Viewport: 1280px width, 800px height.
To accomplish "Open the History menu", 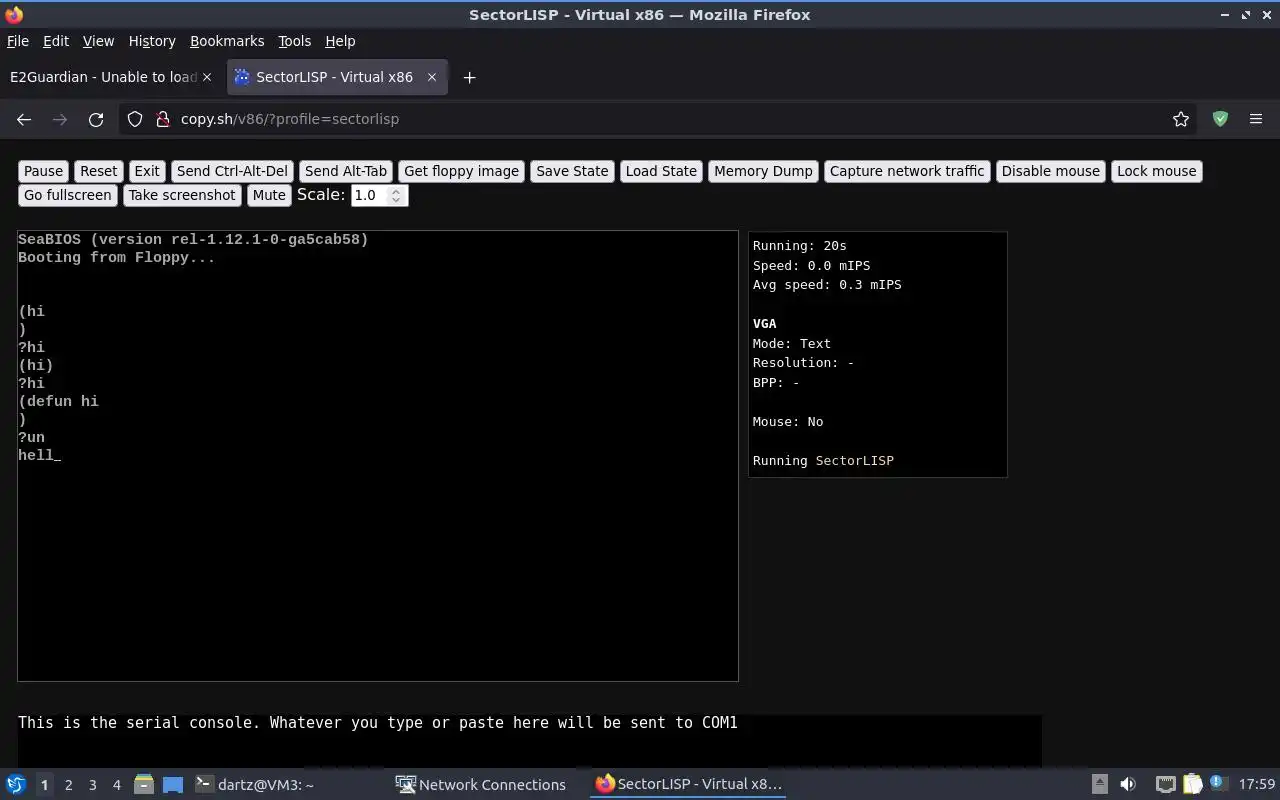I will pyautogui.click(x=152, y=41).
